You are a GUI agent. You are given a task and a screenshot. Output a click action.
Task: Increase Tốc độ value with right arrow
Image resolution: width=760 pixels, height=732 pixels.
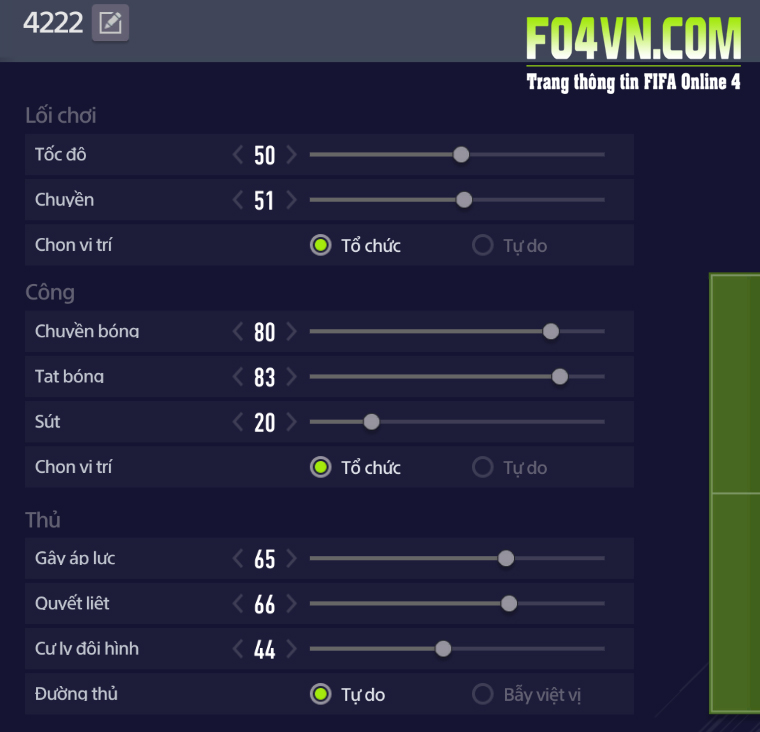pos(291,155)
